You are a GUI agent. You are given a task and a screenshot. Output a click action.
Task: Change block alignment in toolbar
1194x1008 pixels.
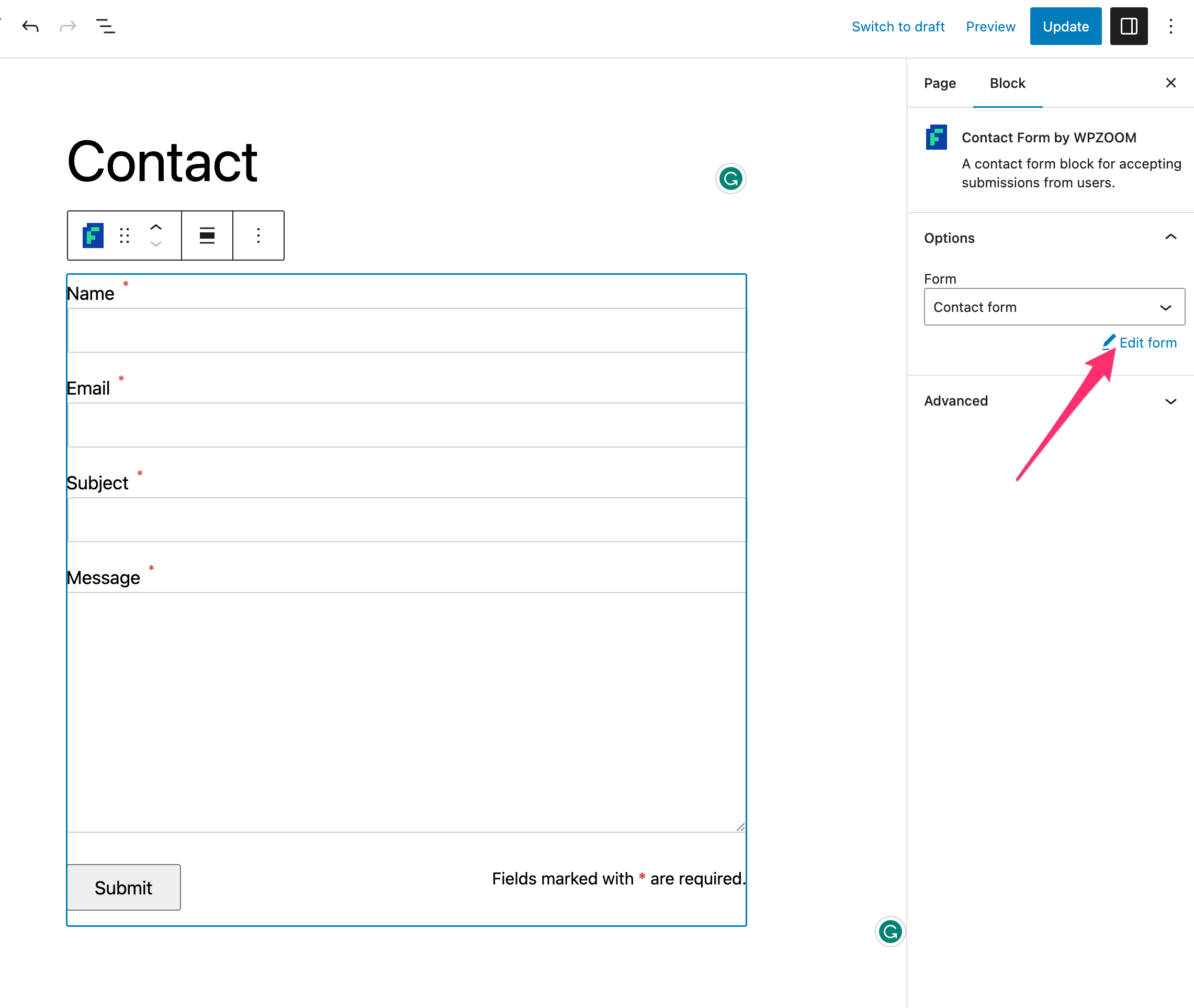(207, 236)
